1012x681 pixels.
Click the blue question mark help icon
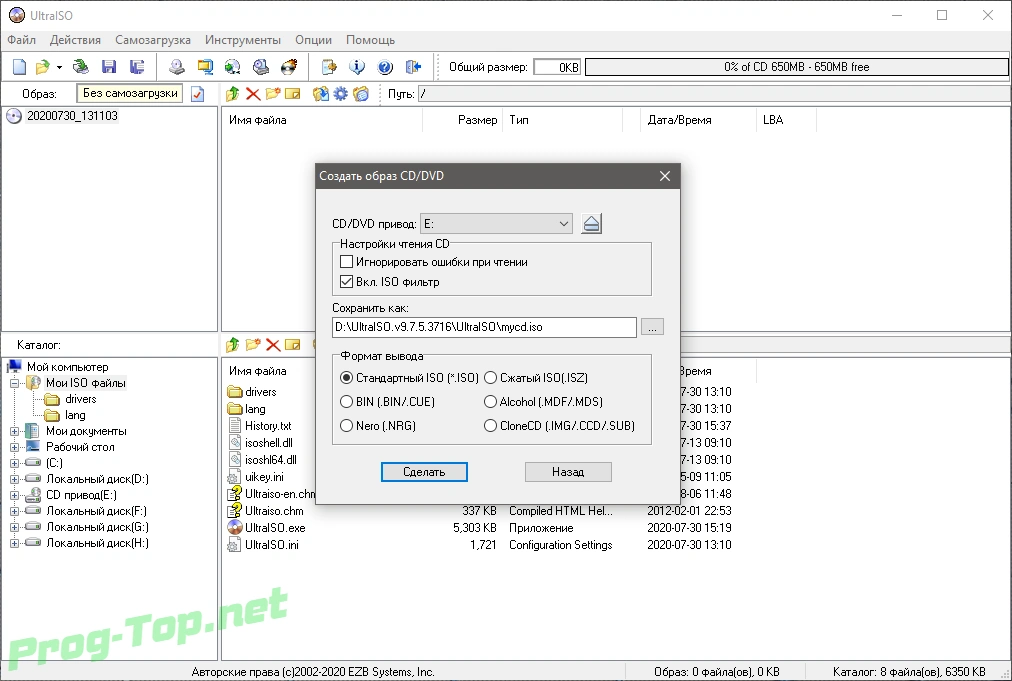385,66
